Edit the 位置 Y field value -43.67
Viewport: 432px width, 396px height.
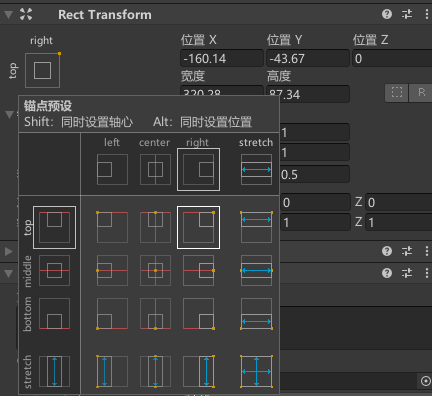pos(308,59)
